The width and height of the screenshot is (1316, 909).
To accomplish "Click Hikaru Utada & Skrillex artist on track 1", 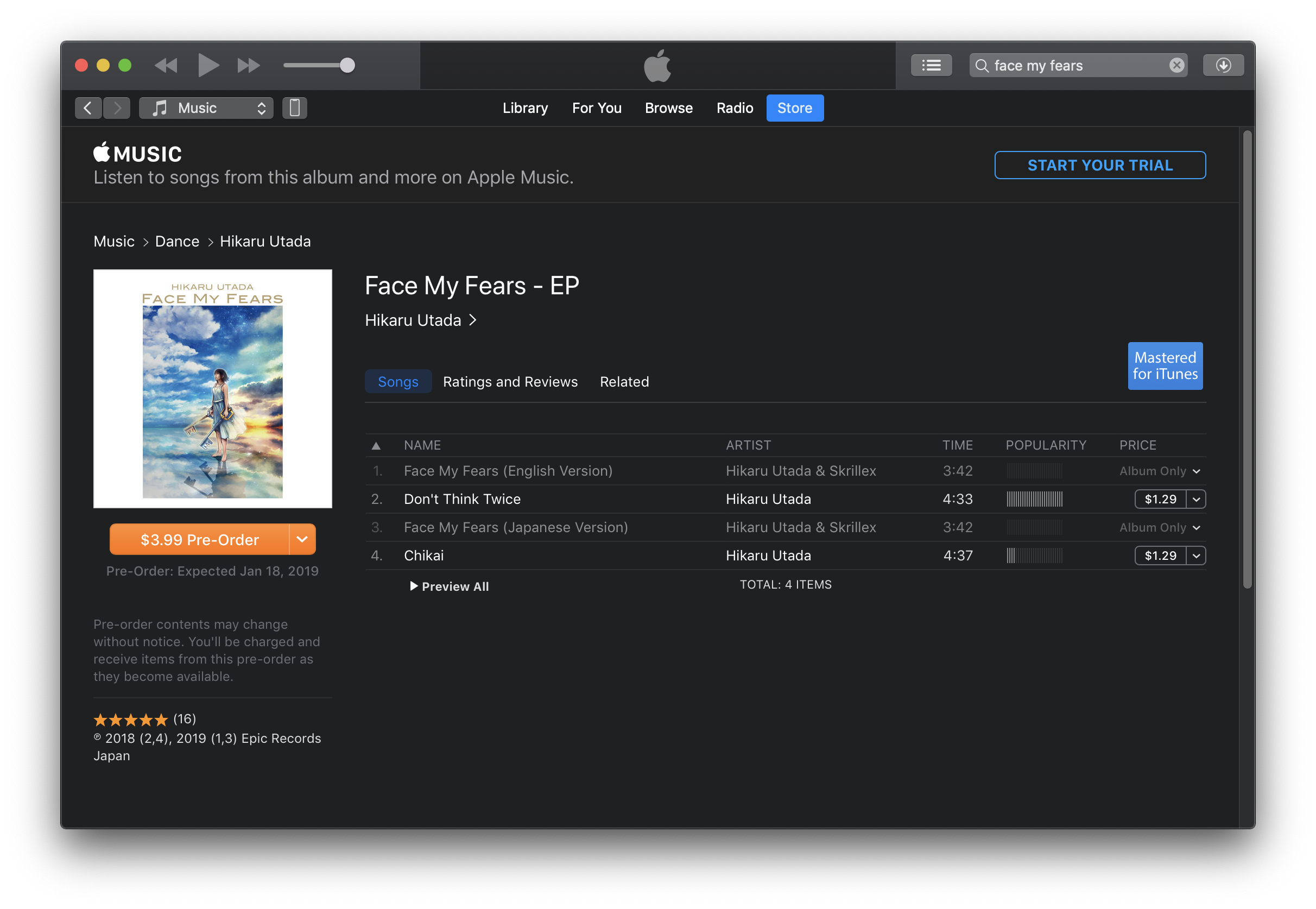I will [801, 470].
